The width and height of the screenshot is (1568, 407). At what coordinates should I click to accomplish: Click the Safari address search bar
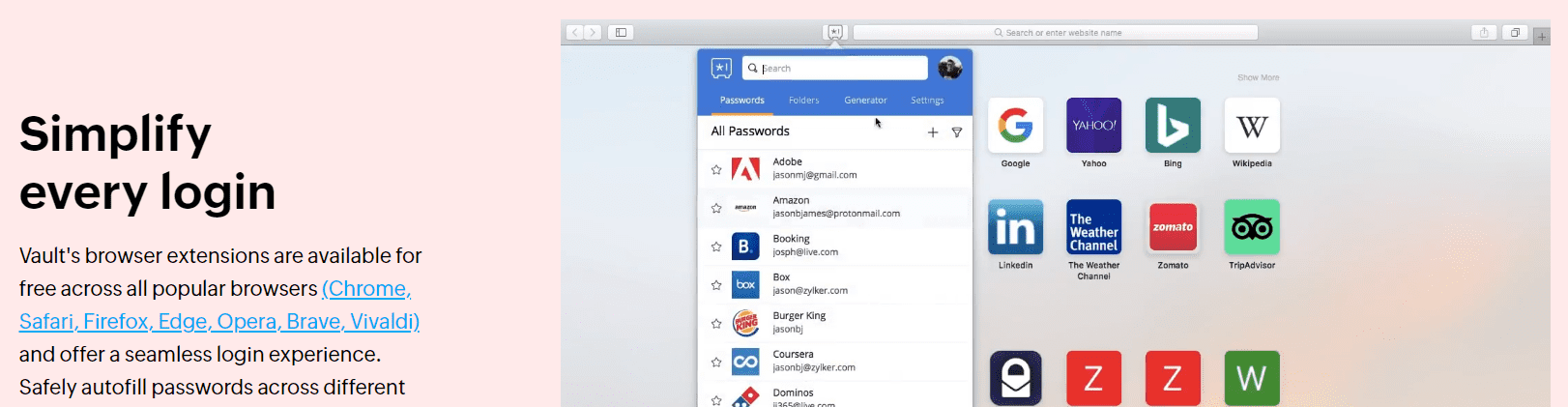(1056, 33)
